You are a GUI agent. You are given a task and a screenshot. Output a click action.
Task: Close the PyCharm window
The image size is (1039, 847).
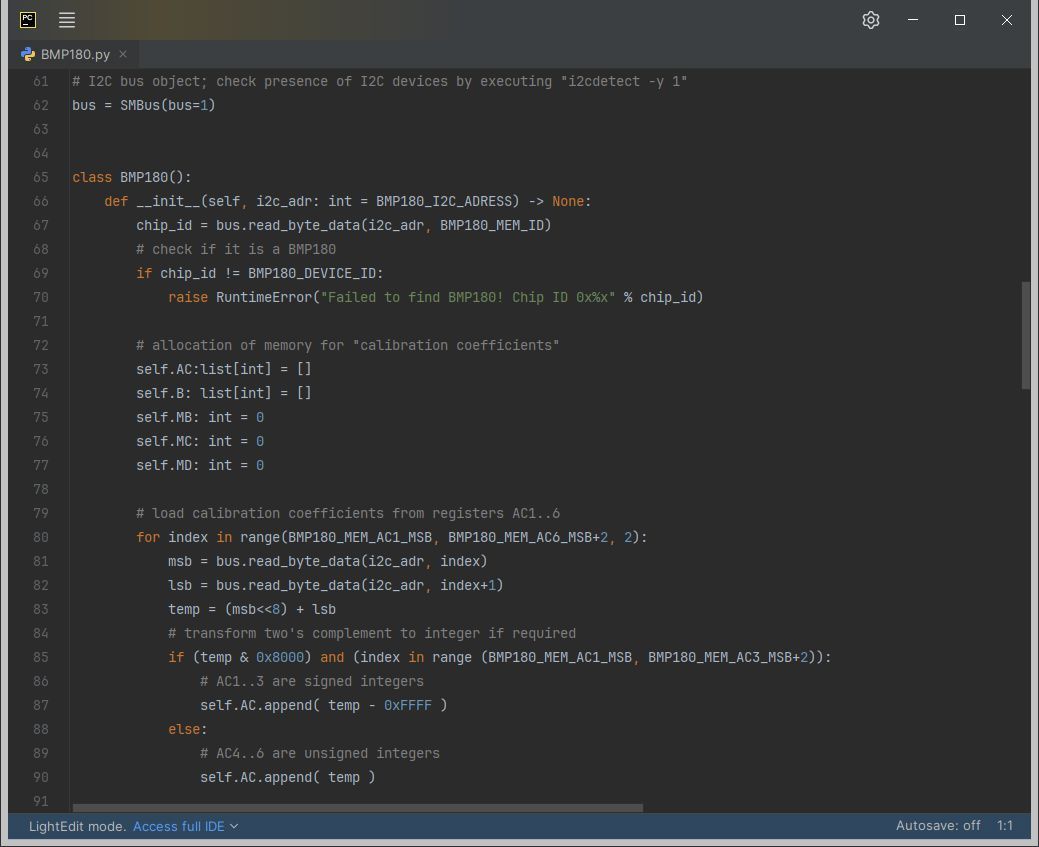pyautogui.click(x=1007, y=20)
